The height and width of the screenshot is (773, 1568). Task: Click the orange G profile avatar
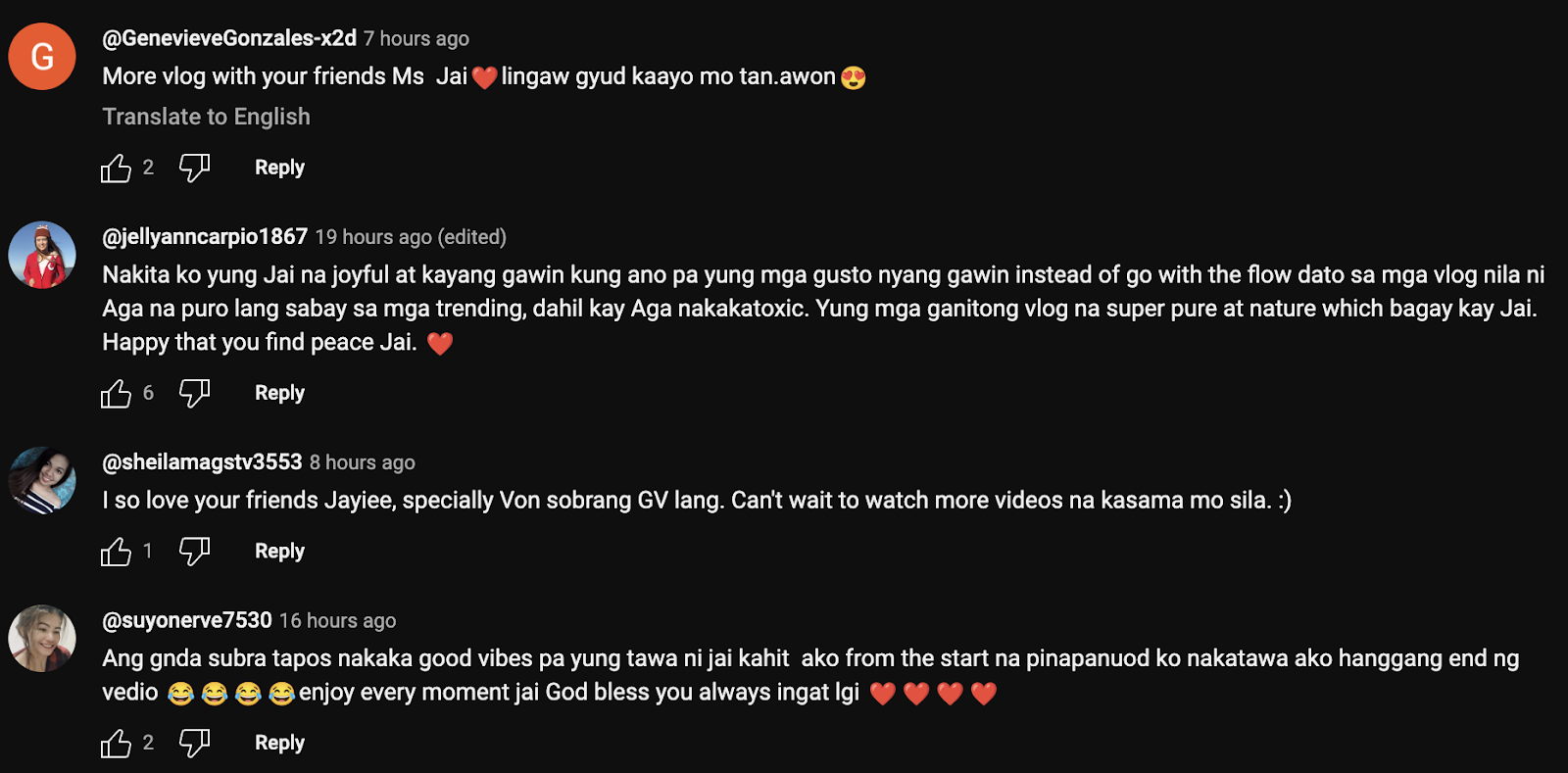click(42, 57)
